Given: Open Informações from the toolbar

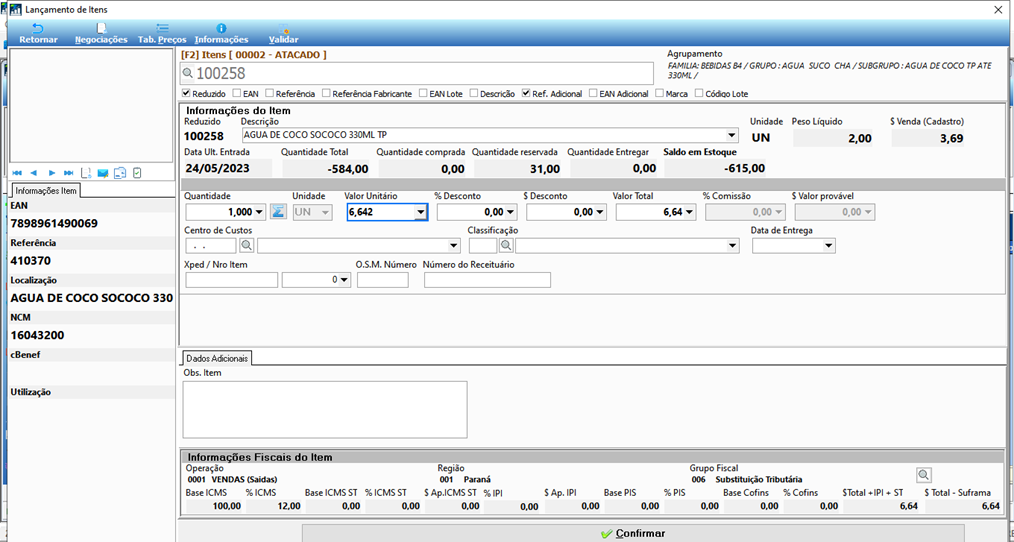Looking at the screenshot, I should point(221,34).
